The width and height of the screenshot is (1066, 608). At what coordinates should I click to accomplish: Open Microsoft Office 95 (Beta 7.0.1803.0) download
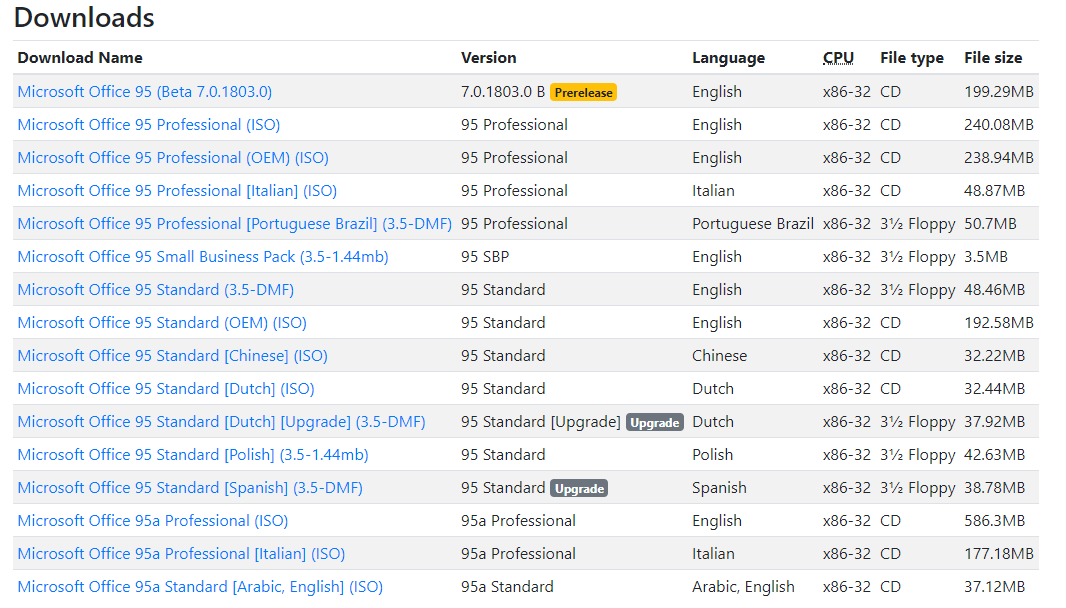click(x=145, y=92)
